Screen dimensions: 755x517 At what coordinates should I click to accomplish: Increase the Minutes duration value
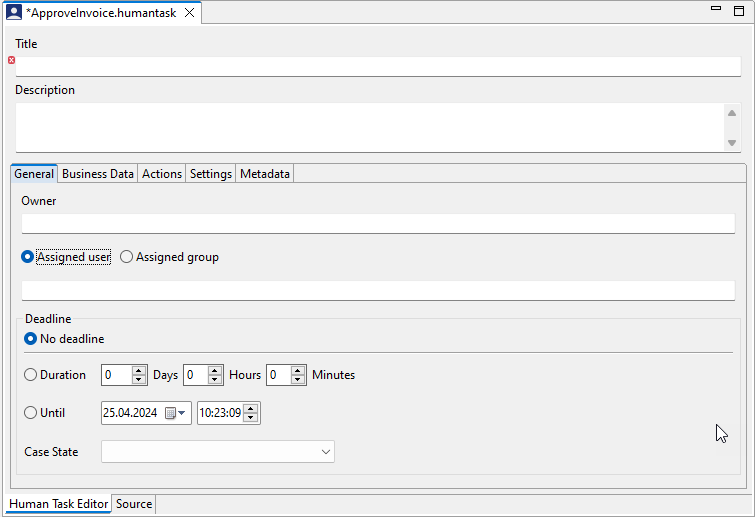(298, 370)
